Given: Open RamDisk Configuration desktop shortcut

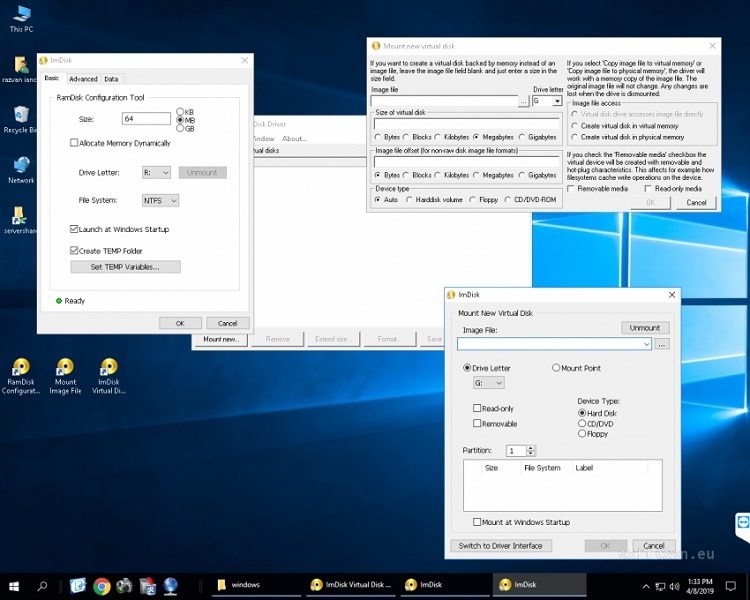Looking at the screenshot, I should [x=21, y=377].
